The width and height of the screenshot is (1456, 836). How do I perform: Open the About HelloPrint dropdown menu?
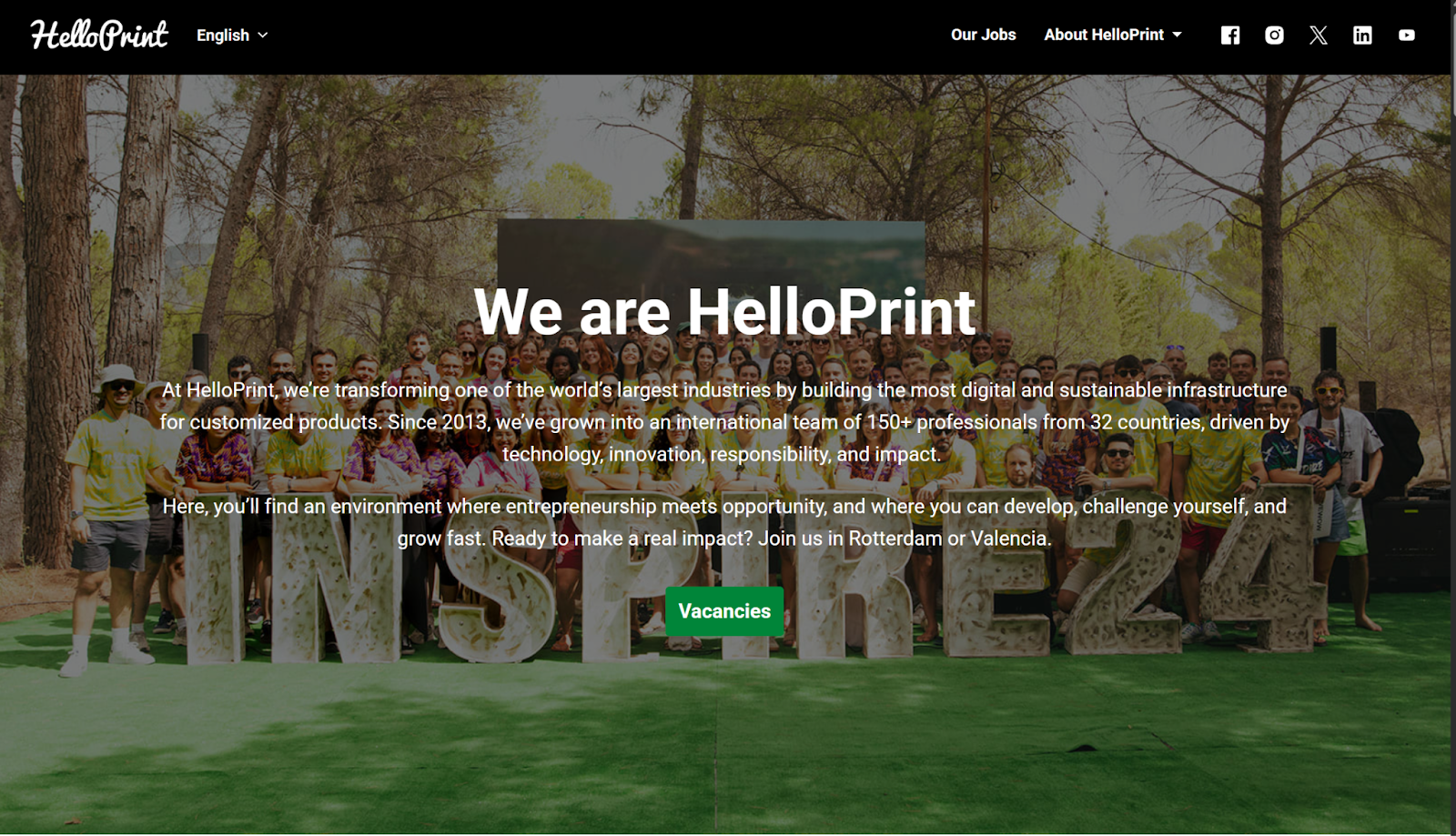coord(1113,35)
